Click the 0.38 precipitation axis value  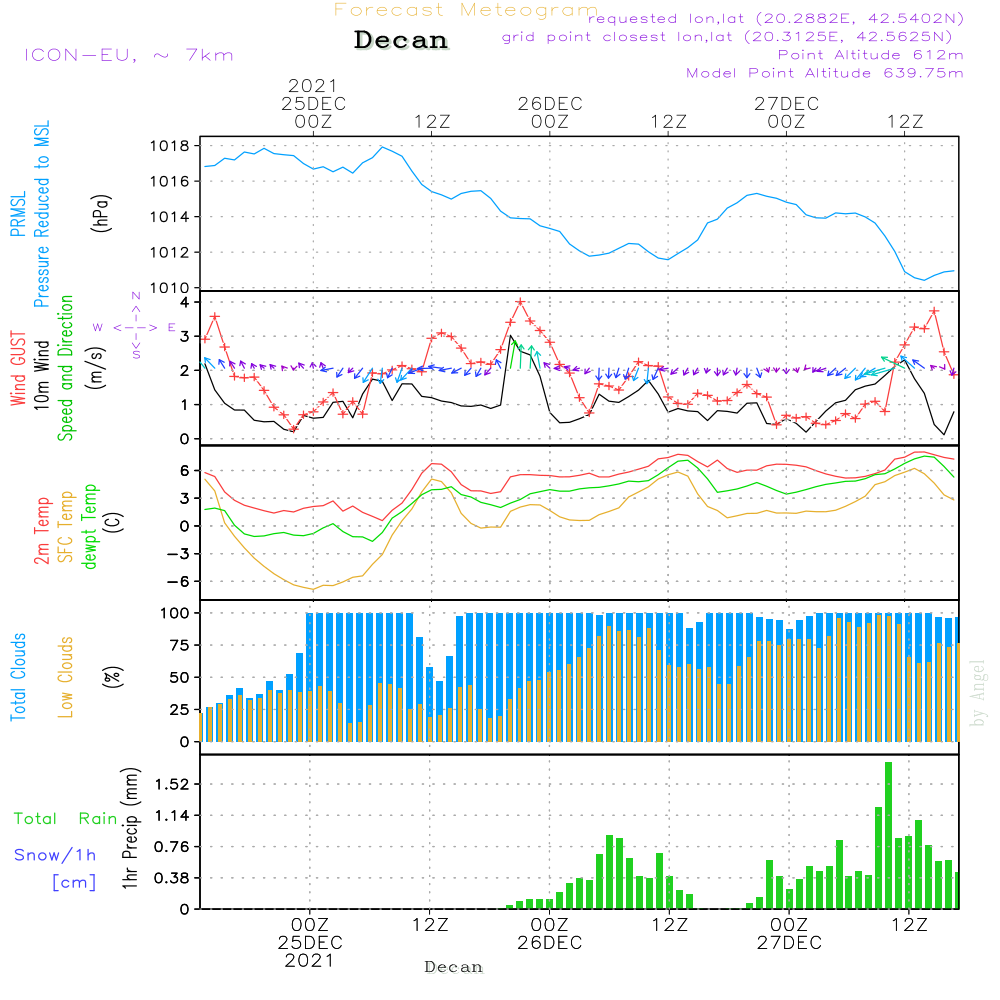[x=172, y=878]
